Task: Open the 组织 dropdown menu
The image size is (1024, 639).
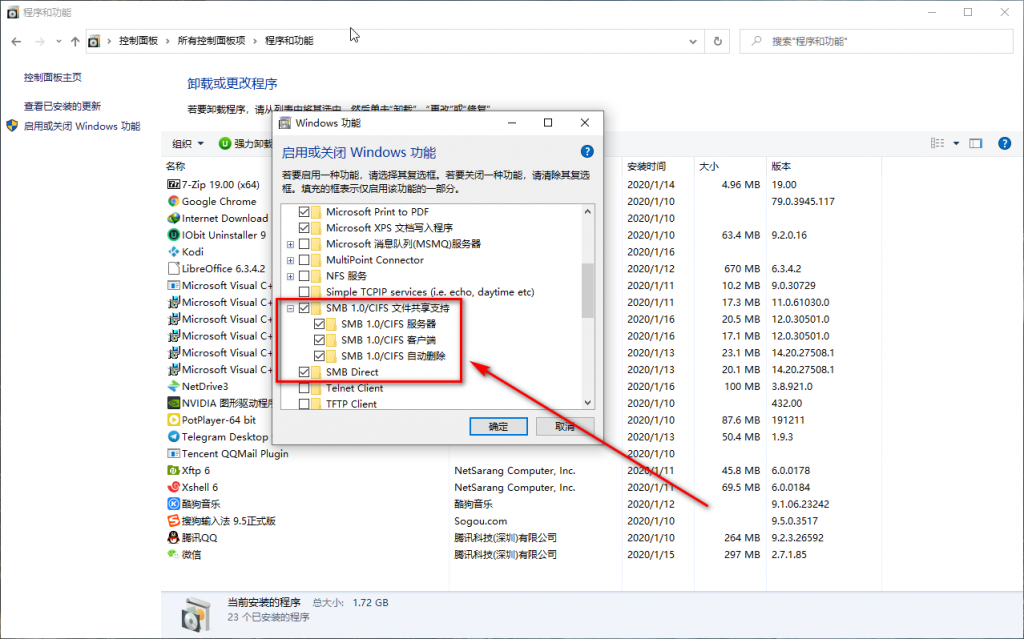Action: click(188, 143)
